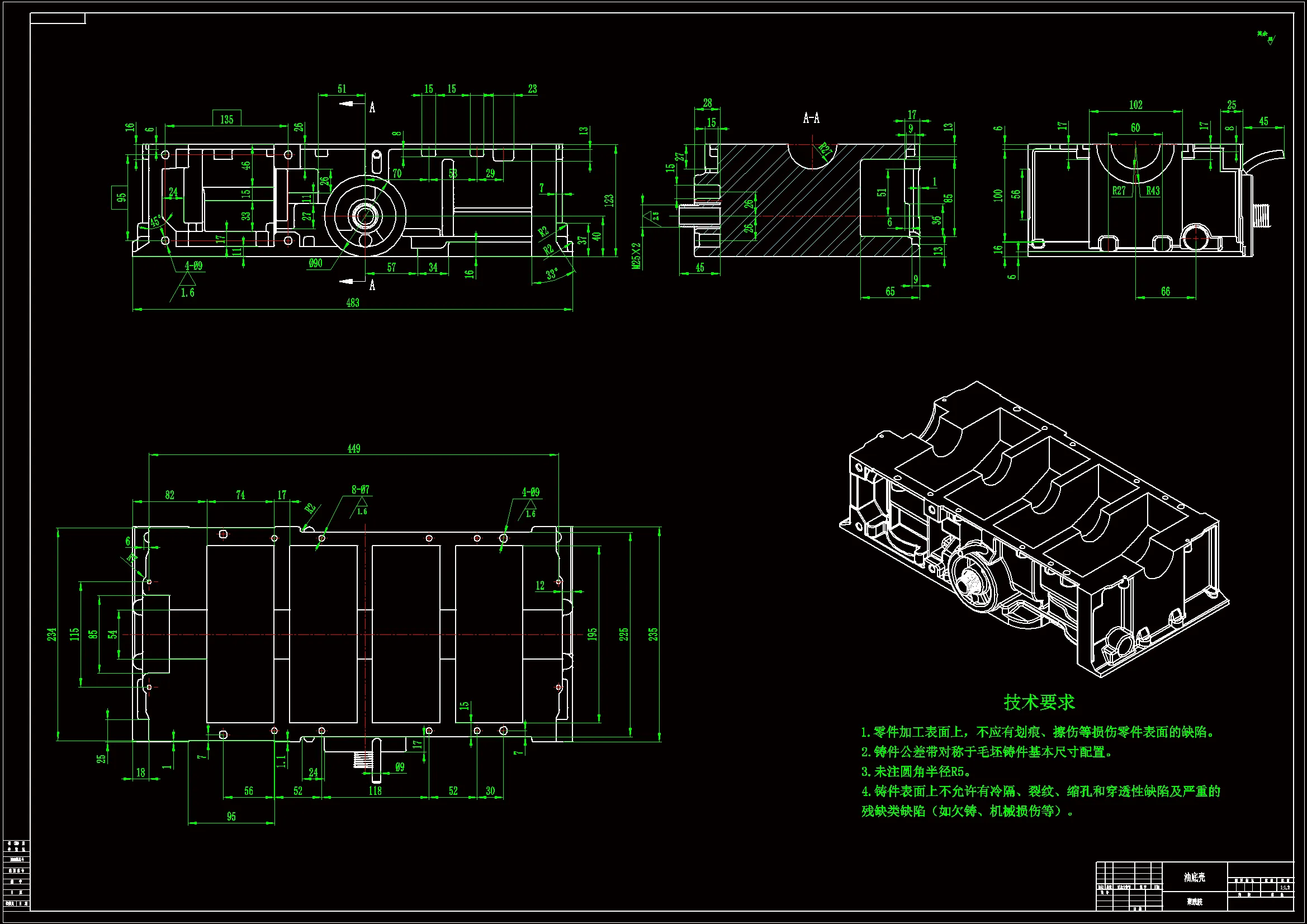Viewport: 1307px width, 924px height.
Task: Select the 油底壳 title in the title block
Action: [x=1194, y=877]
